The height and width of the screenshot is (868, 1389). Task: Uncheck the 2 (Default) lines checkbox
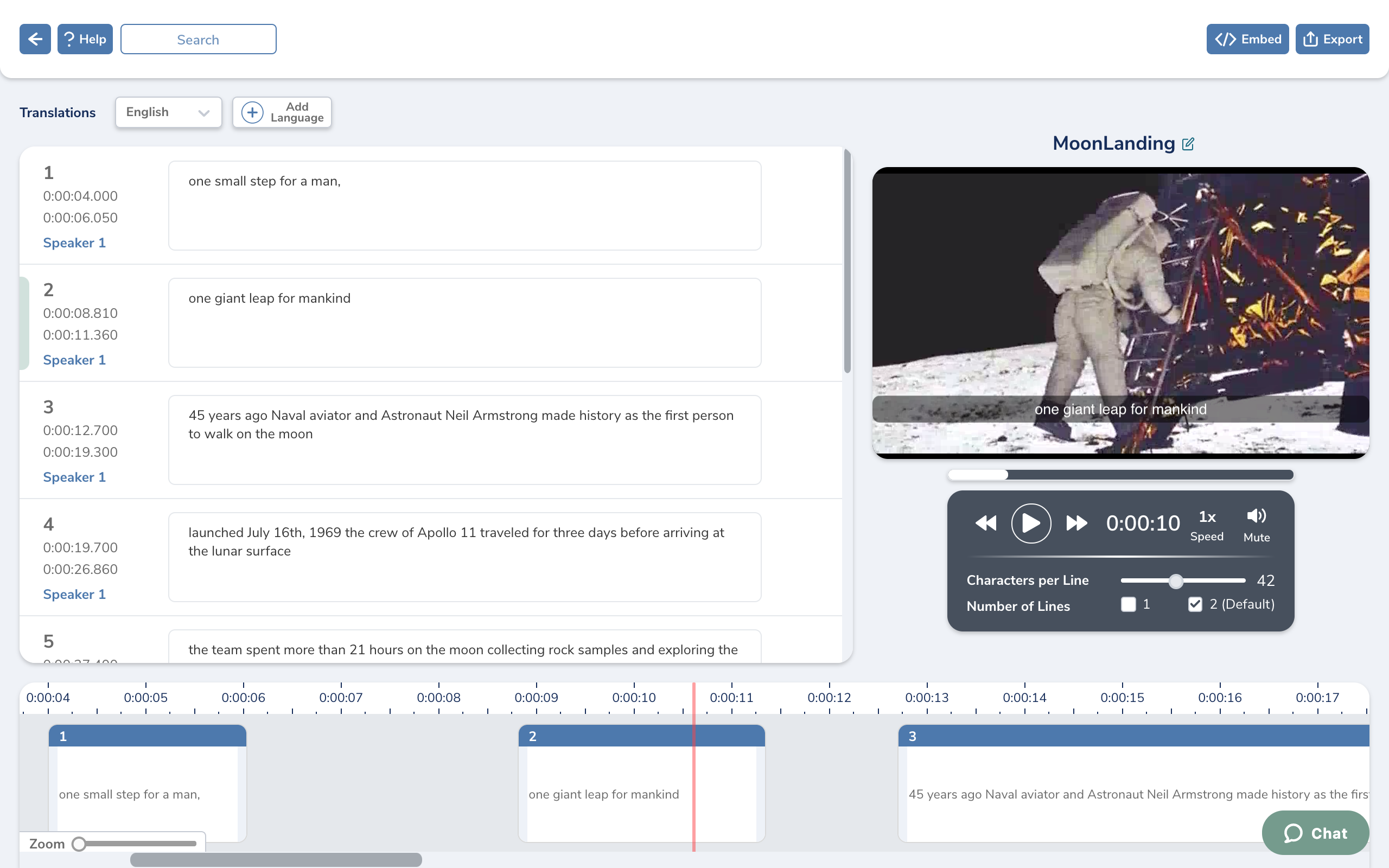tap(1195, 604)
